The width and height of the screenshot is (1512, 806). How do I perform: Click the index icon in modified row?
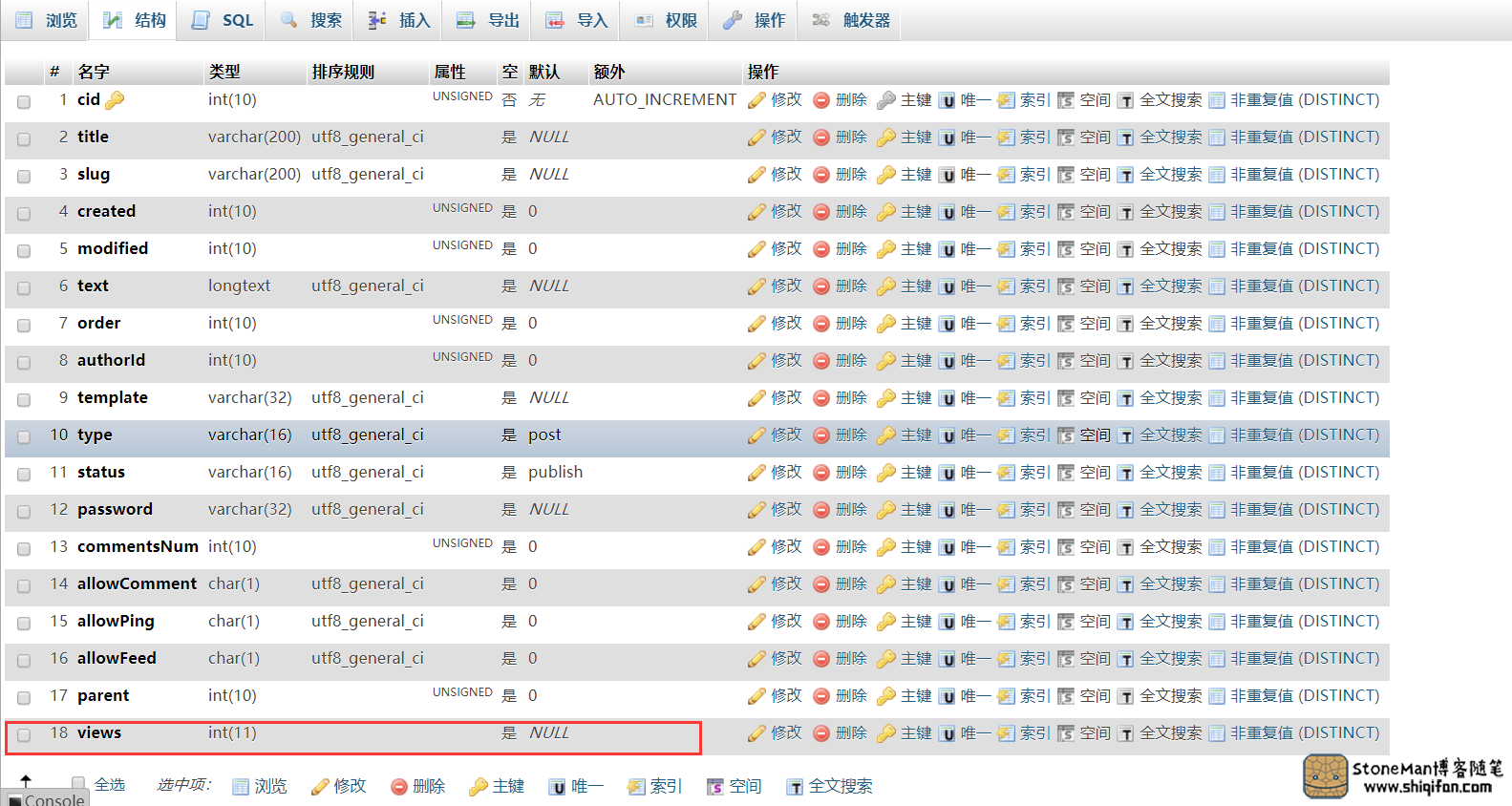[1007, 249]
